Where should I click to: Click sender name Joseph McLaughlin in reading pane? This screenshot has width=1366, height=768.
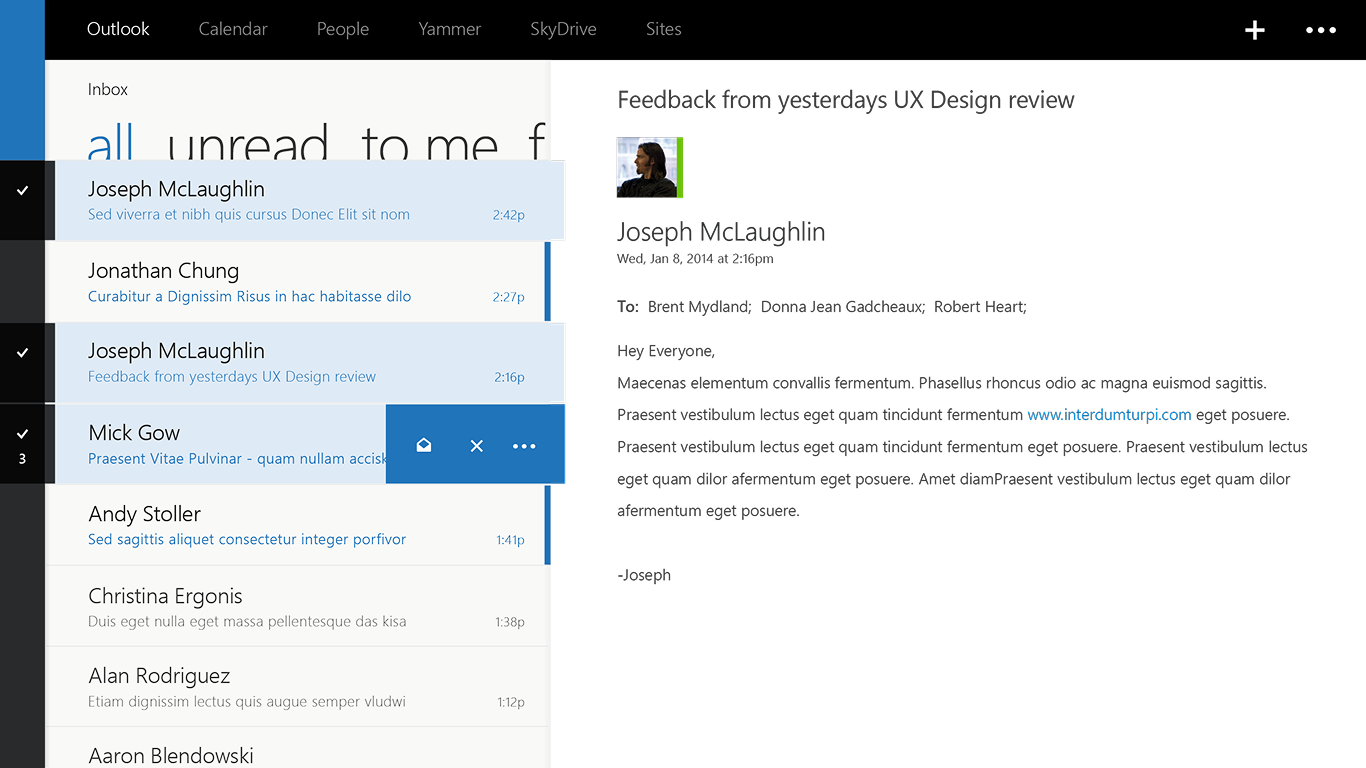721,232
